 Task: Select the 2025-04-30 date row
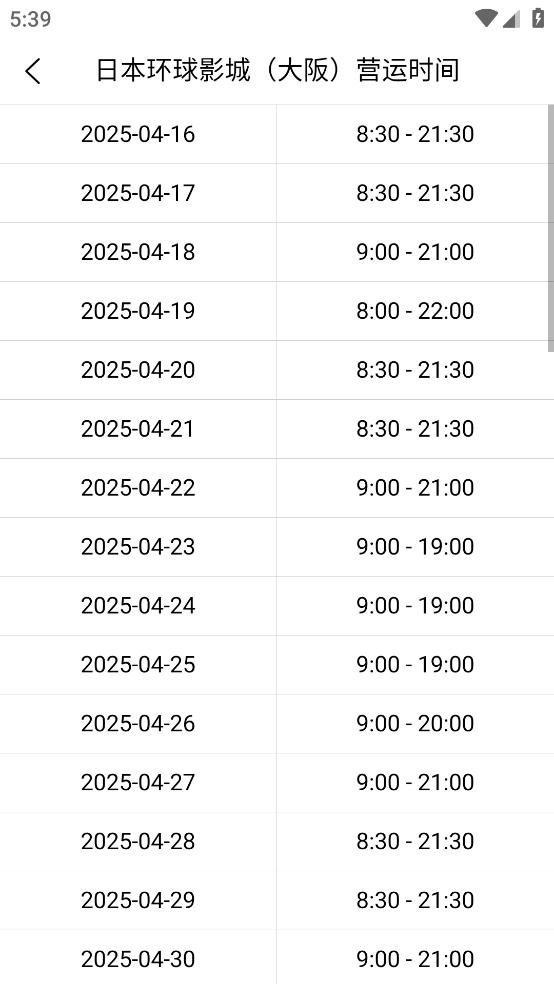[277, 959]
